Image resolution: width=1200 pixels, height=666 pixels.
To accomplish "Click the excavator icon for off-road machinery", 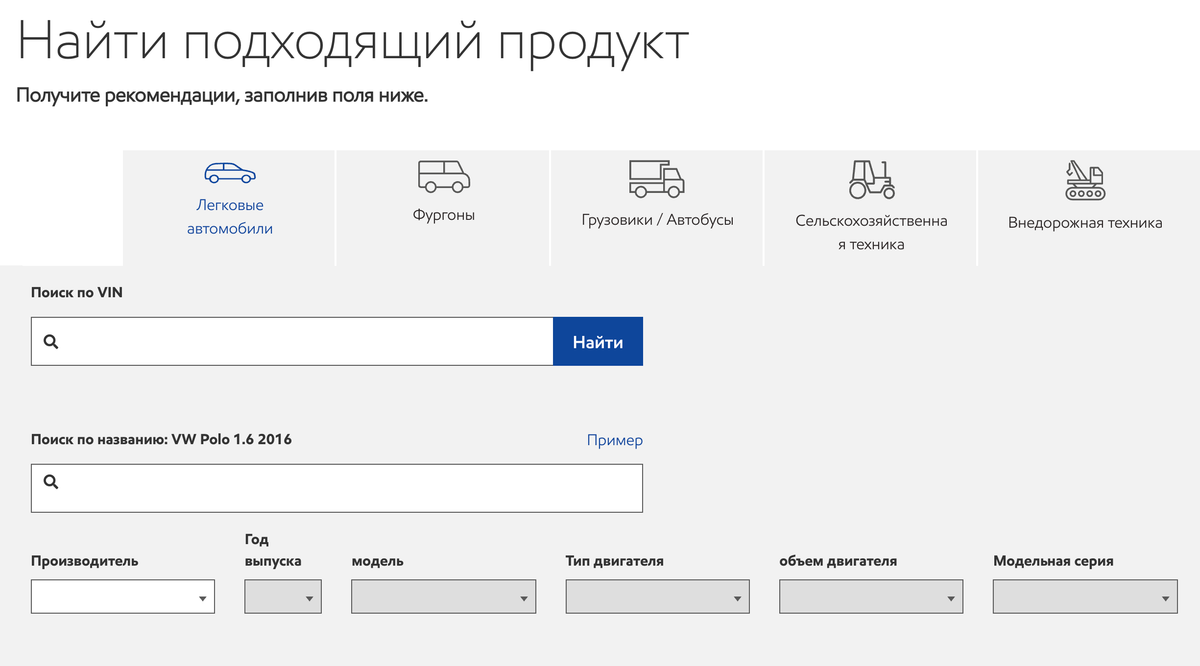I will coord(1085,179).
